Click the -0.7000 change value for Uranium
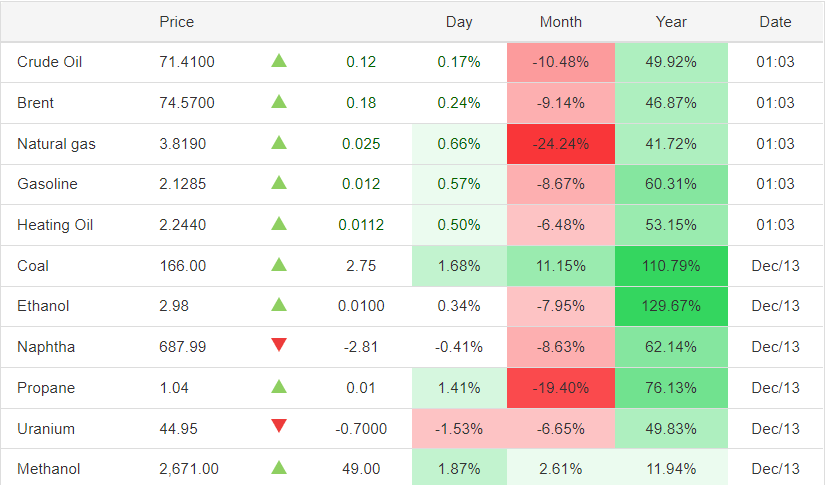The height and width of the screenshot is (485, 825). click(x=361, y=429)
